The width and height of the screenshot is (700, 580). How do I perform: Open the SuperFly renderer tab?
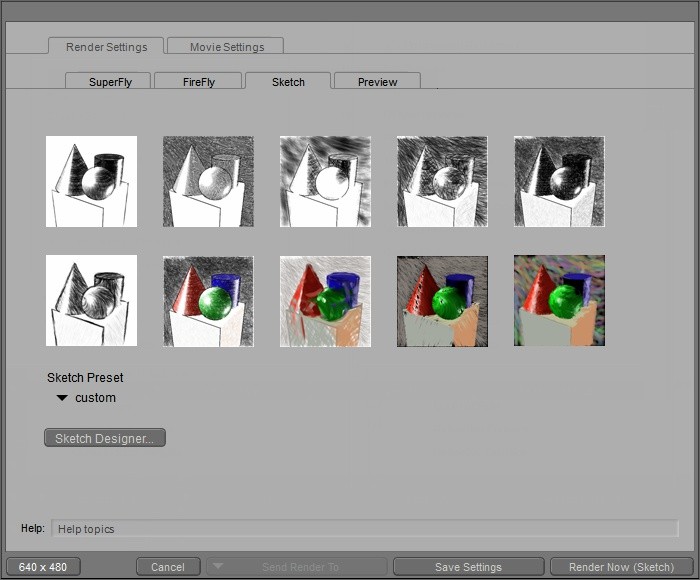[107, 82]
